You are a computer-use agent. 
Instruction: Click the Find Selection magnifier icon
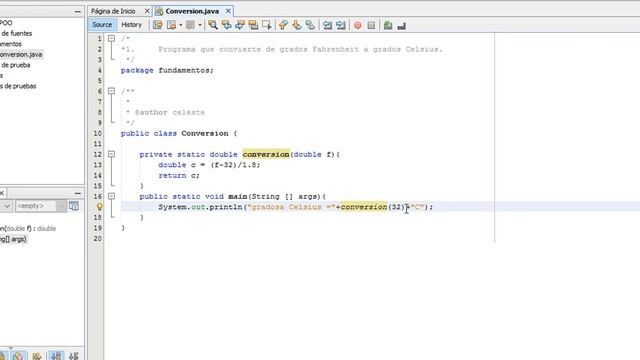213,25
